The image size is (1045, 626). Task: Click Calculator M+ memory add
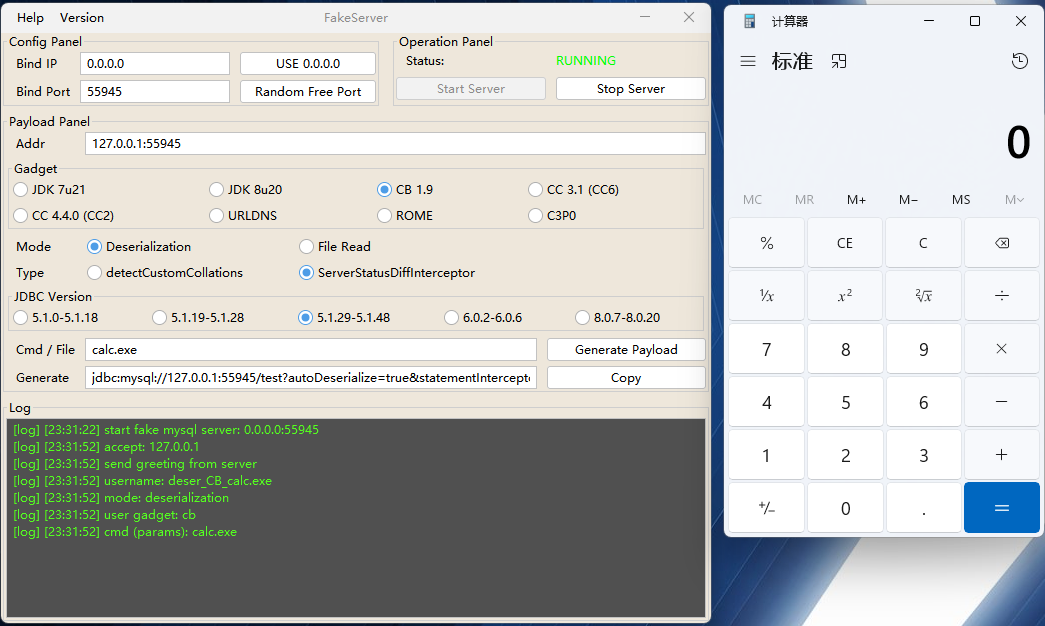pos(856,199)
